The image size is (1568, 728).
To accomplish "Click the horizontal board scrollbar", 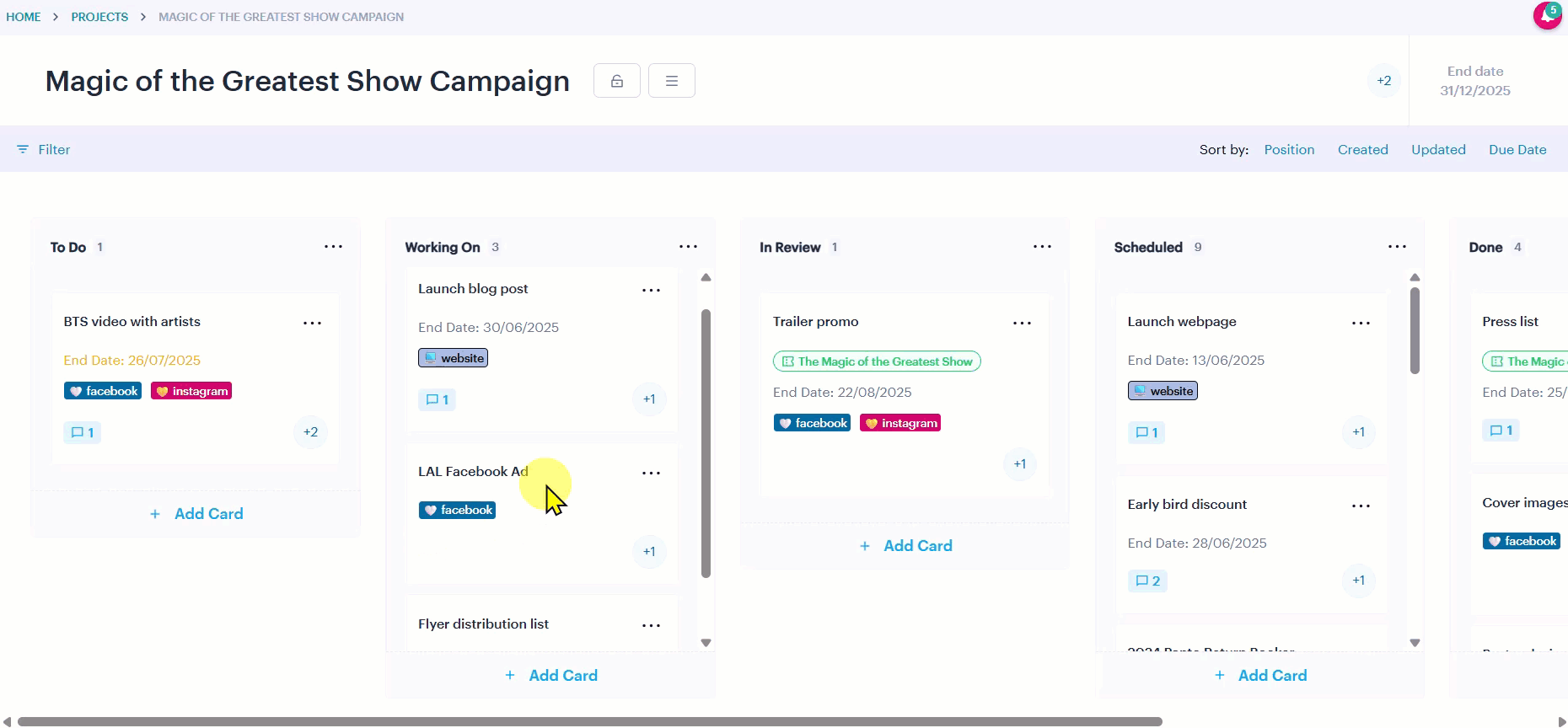I will point(590,721).
